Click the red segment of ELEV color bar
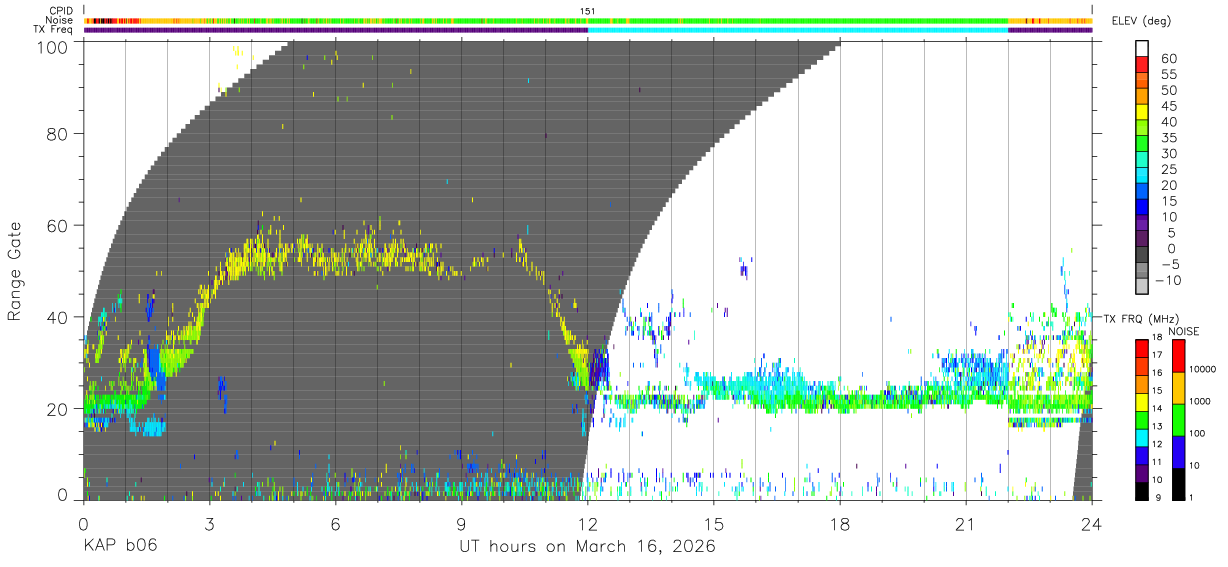Screen dimensions: 1228x567 (1142, 63)
